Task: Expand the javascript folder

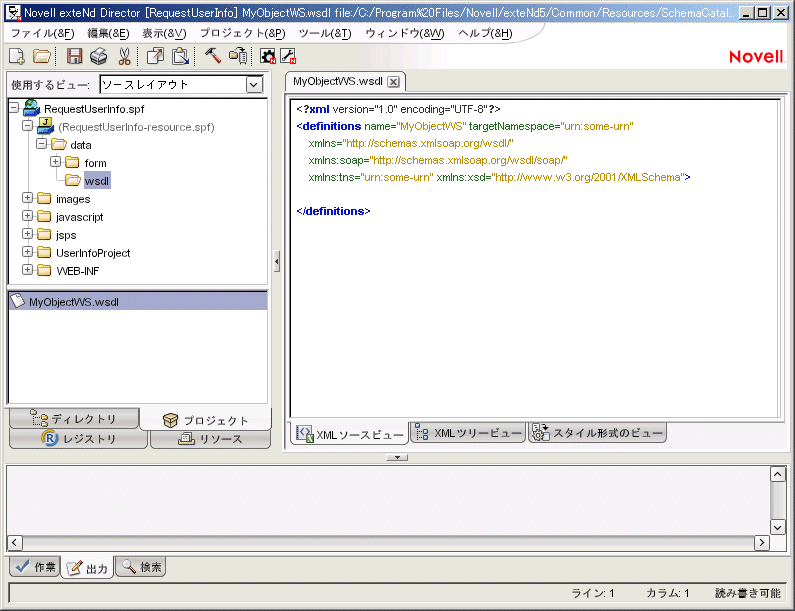Action: pos(28,216)
